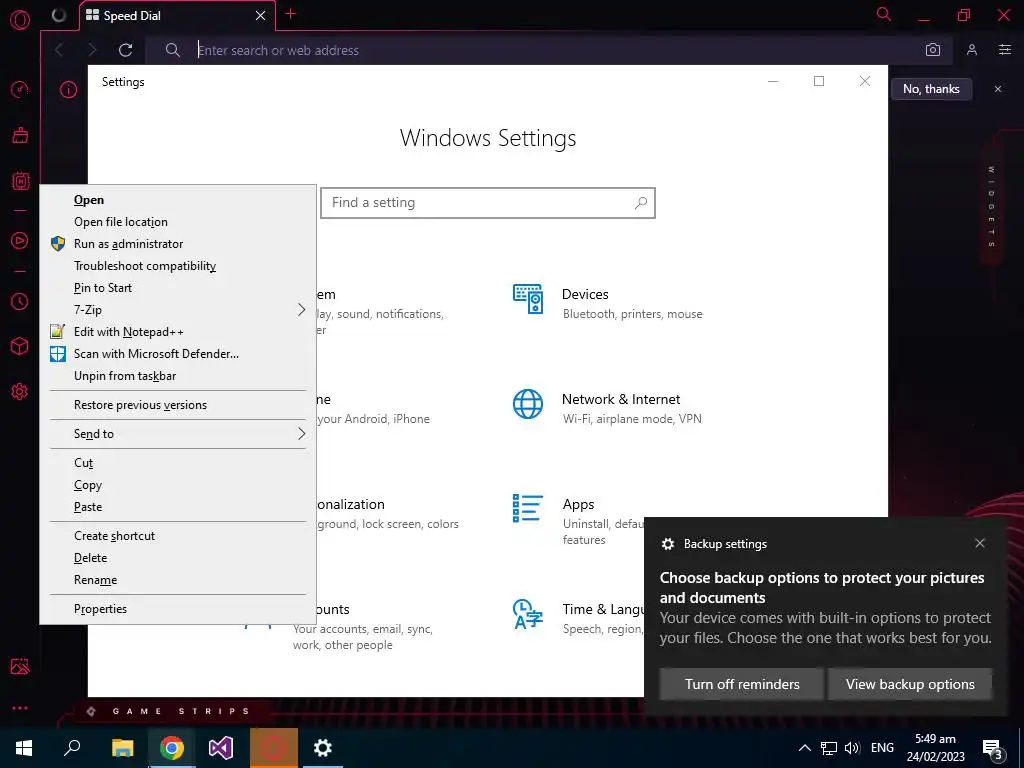
Task: Choose Troubleshoot compatibility
Action: pyautogui.click(x=178, y=266)
